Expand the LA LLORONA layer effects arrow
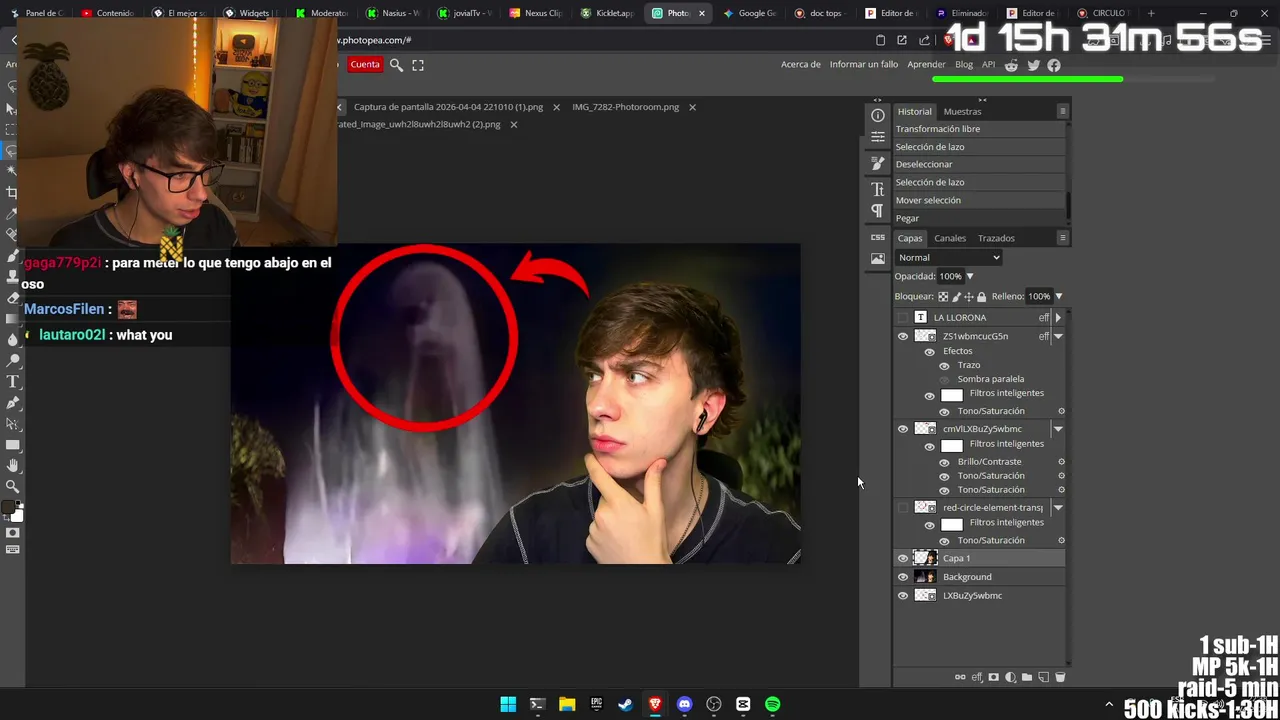This screenshot has height=720, width=1280. (x=1058, y=317)
